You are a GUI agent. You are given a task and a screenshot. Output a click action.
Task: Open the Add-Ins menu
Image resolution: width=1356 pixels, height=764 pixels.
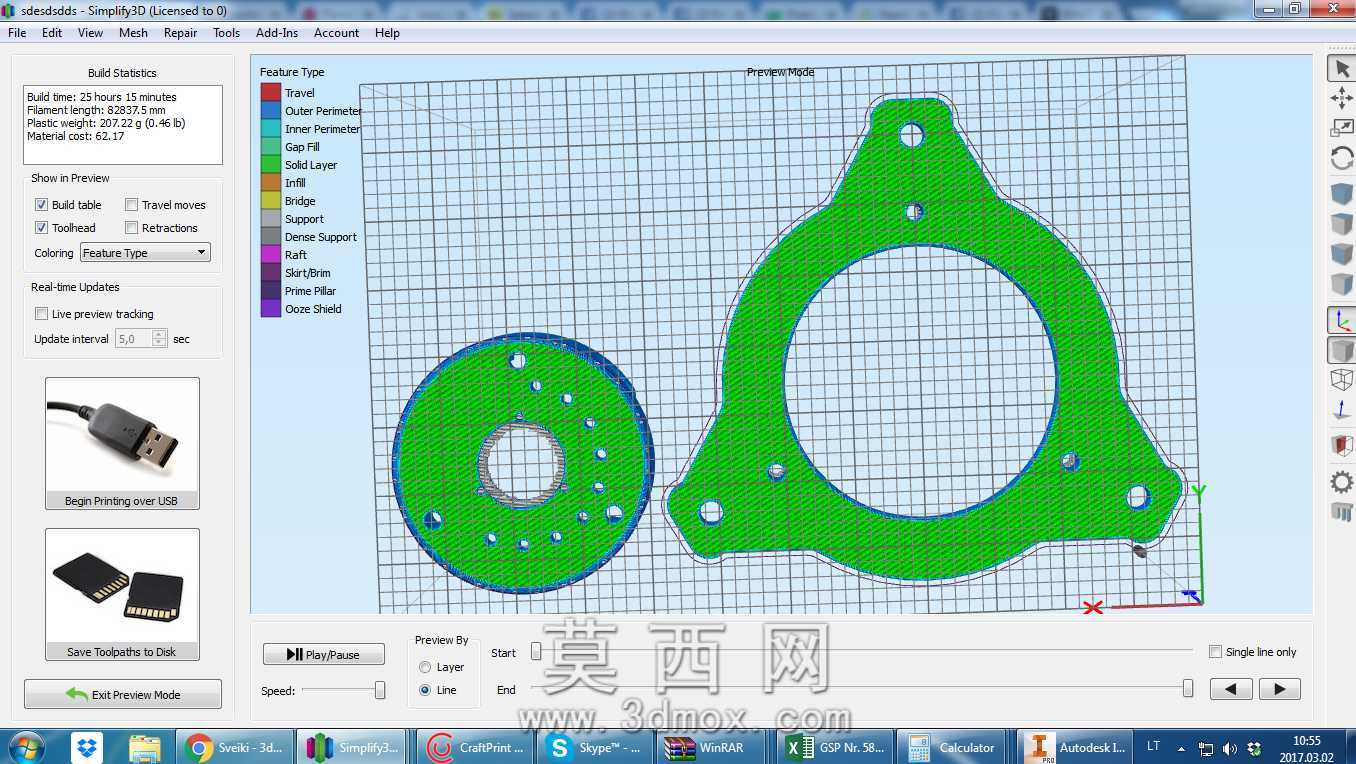277,33
